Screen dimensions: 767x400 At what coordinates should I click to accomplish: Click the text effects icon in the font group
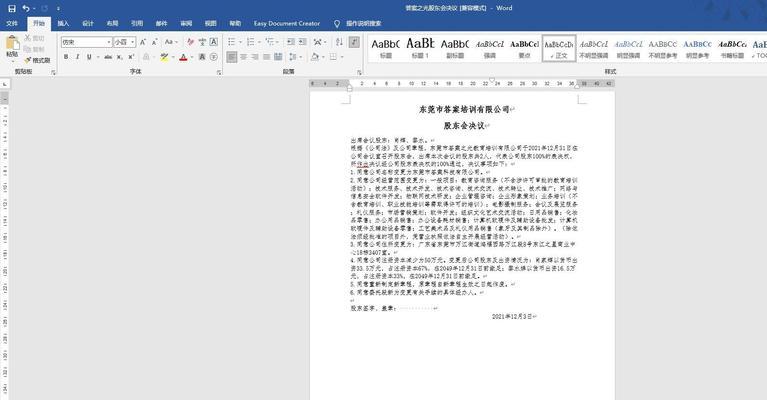146,57
